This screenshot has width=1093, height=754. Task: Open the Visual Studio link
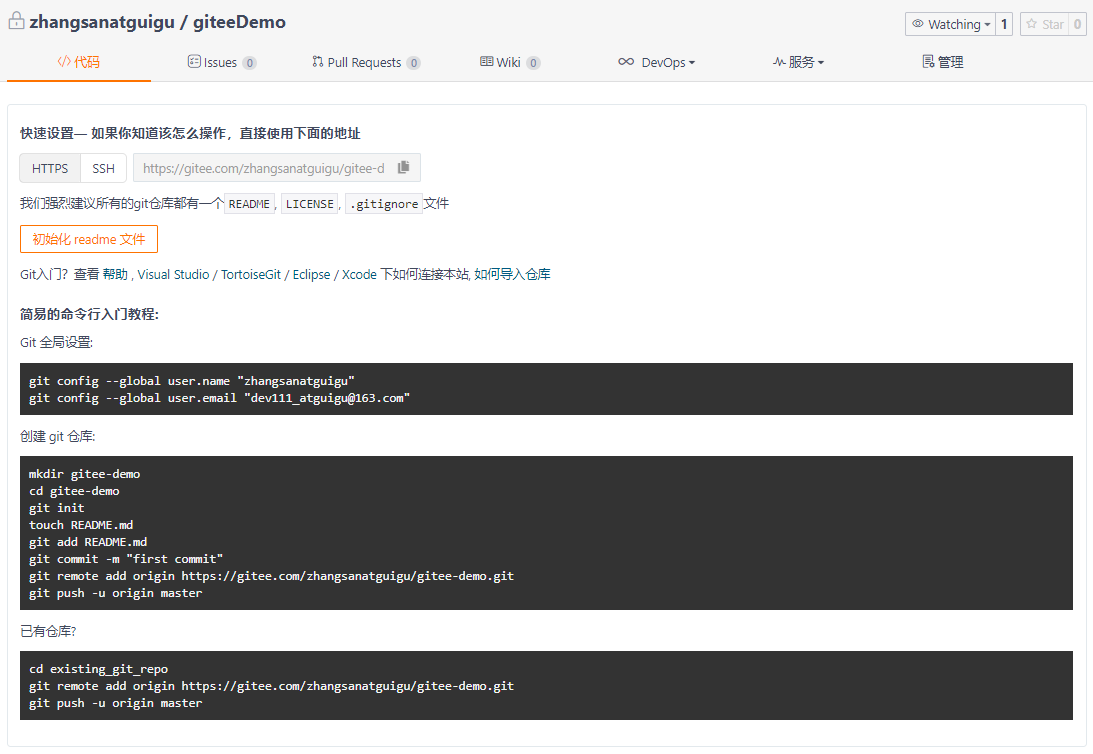pos(173,275)
